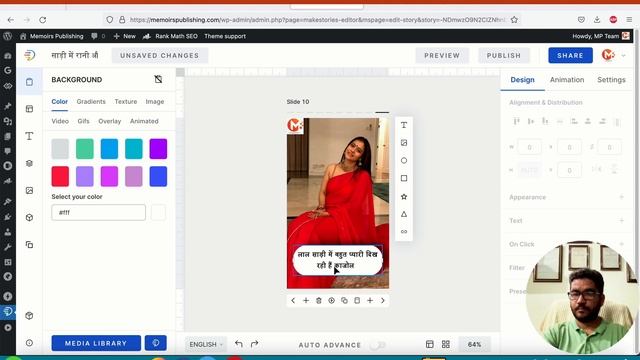640x360 pixels.
Task: Play the slide preview icon
Action: coord(331,300)
